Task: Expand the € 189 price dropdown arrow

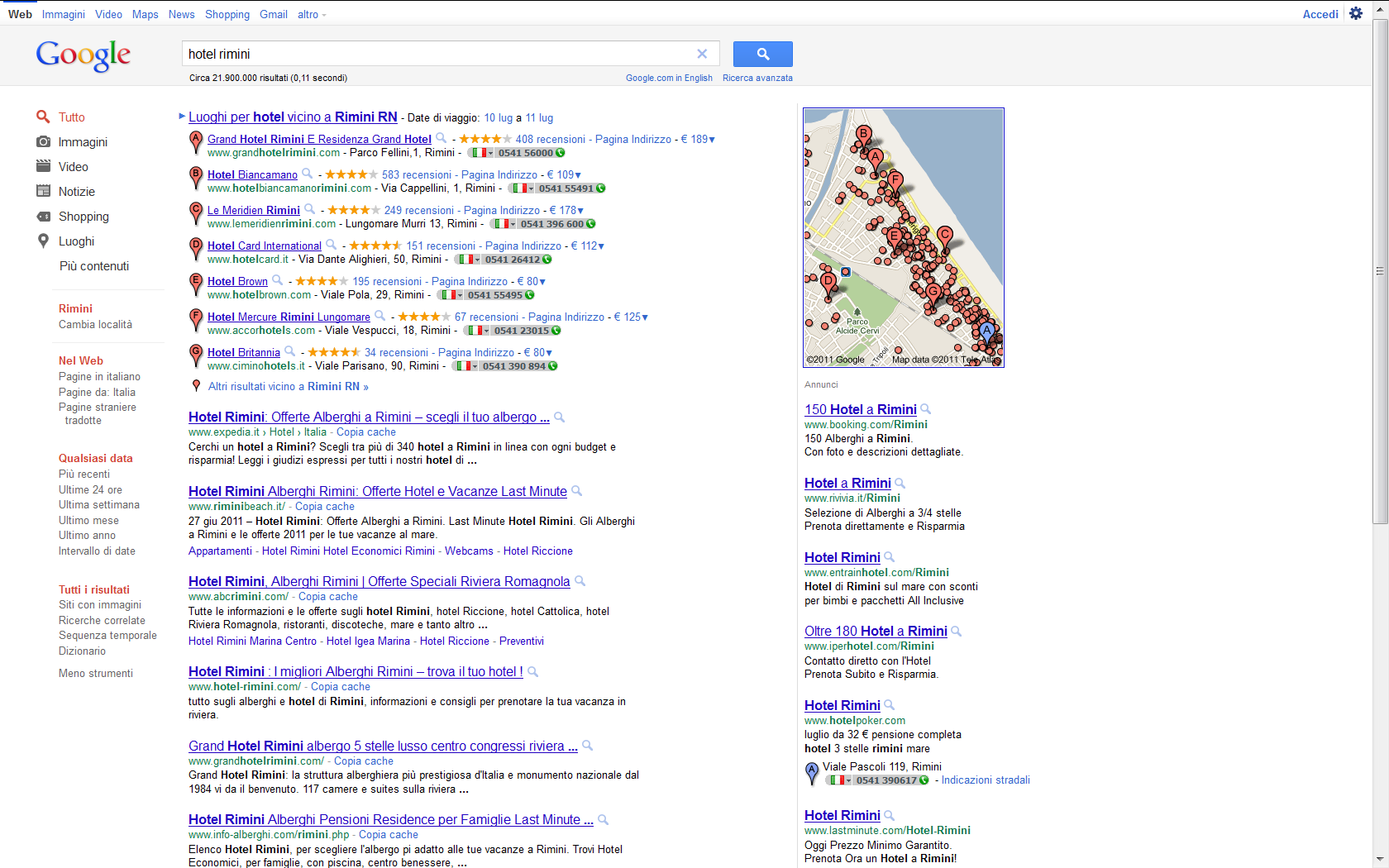Action: 712,140
